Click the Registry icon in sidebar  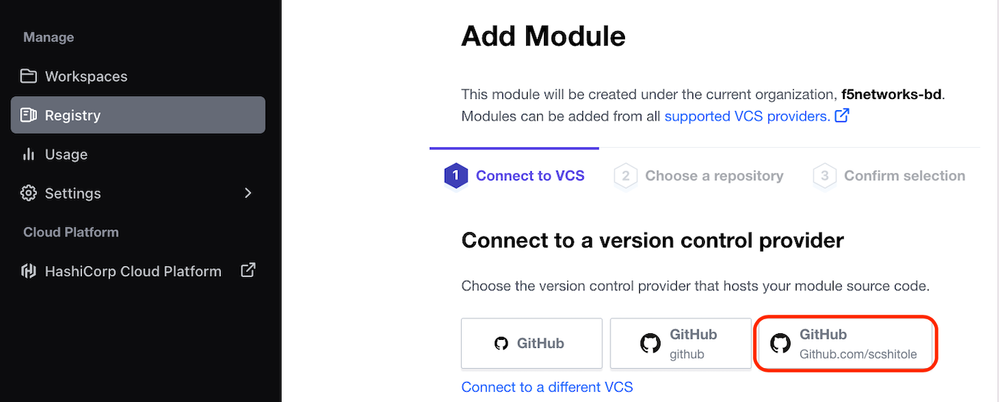[28, 116]
